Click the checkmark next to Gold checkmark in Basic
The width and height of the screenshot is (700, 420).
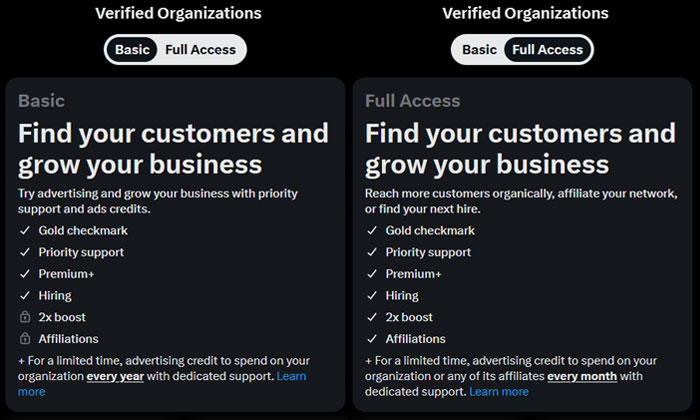25,230
